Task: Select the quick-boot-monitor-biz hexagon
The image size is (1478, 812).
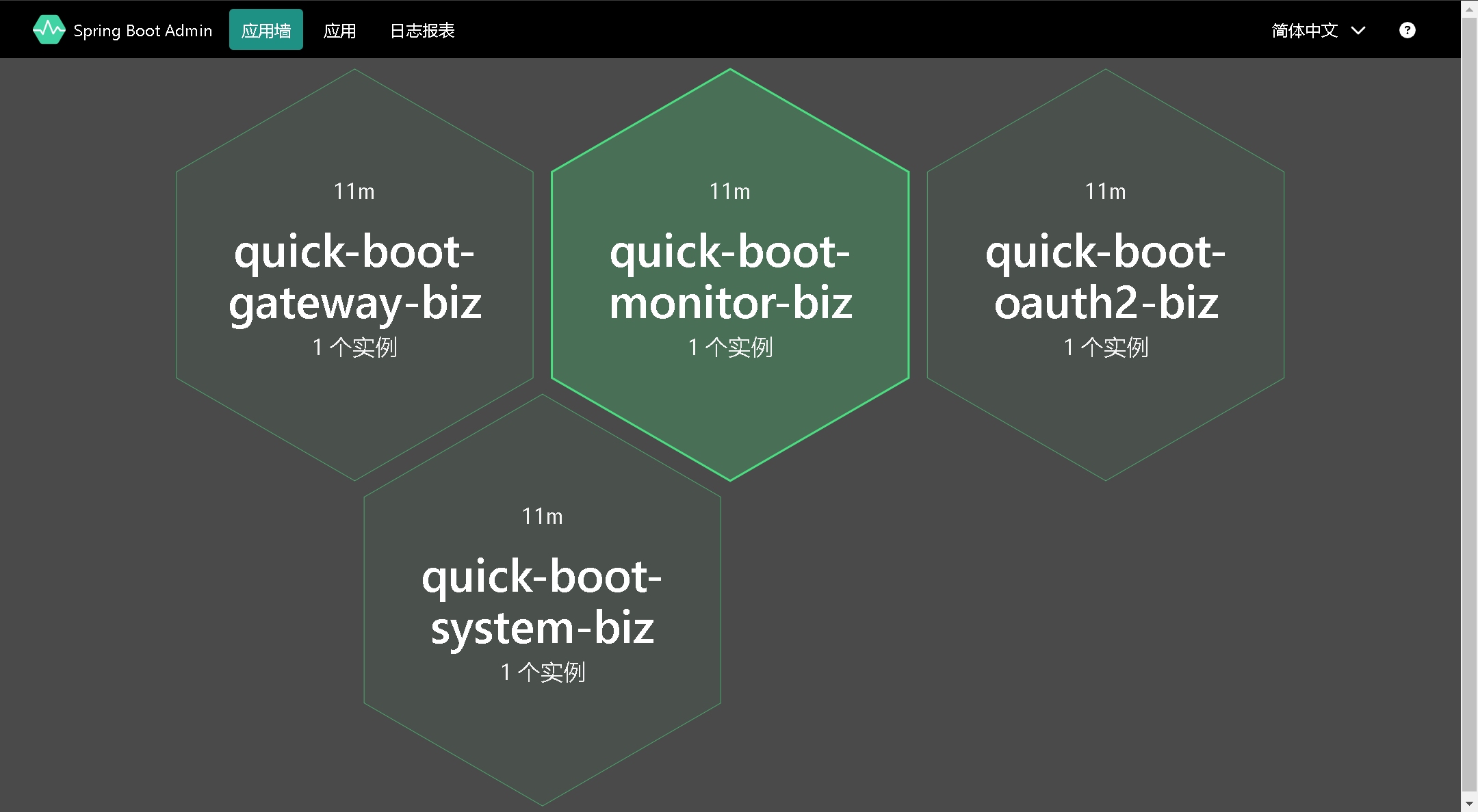Action: coord(730,276)
